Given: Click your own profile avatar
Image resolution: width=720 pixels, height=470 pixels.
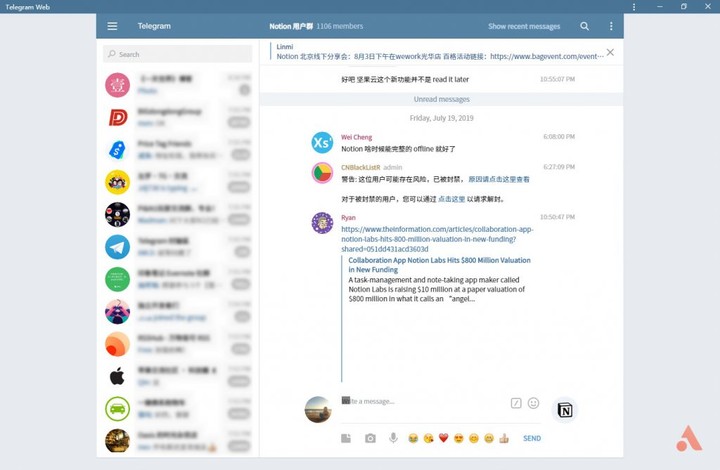Looking at the screenshot, I should coord(318,409).
